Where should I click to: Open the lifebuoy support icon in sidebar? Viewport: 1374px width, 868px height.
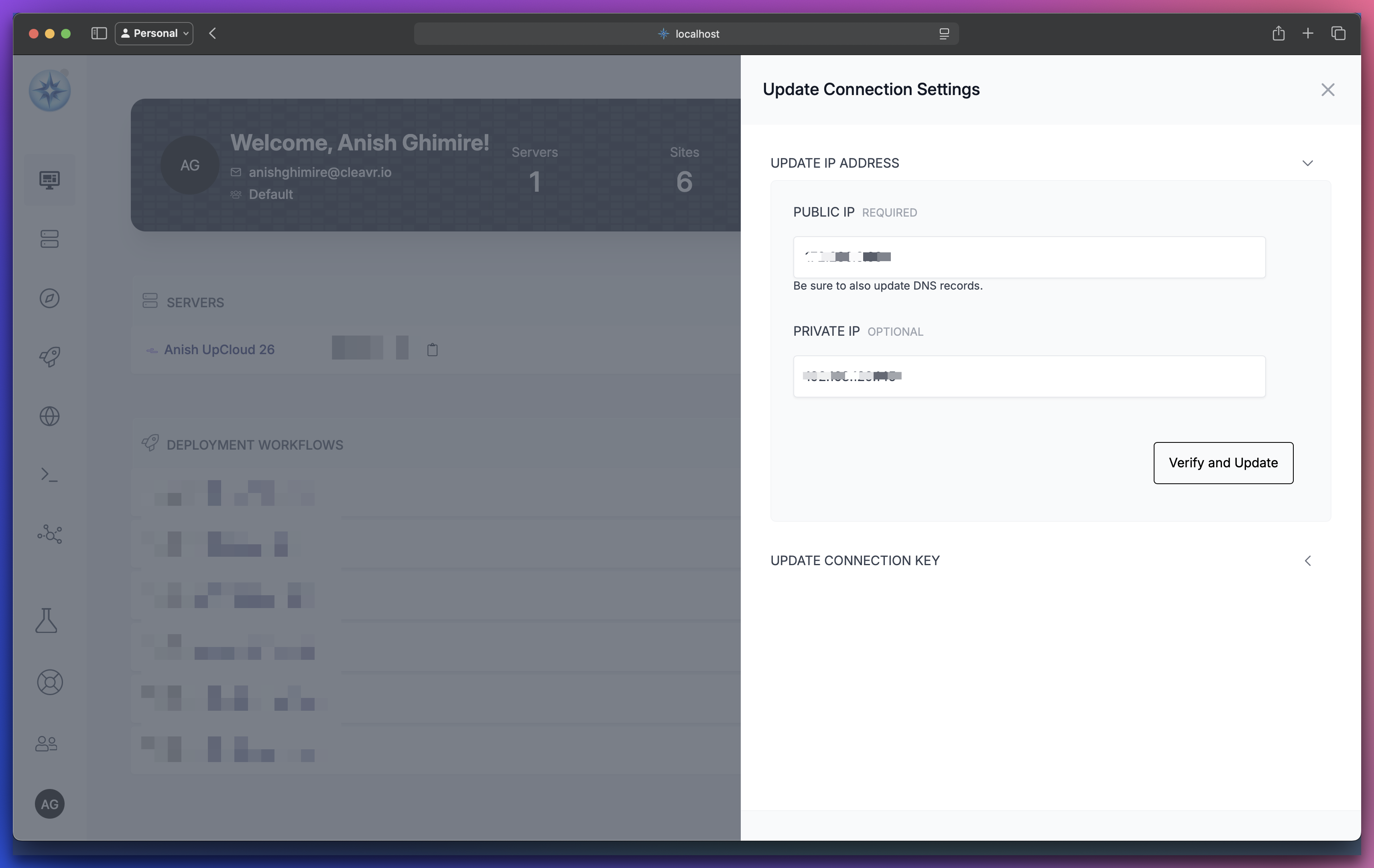[50, 682]
